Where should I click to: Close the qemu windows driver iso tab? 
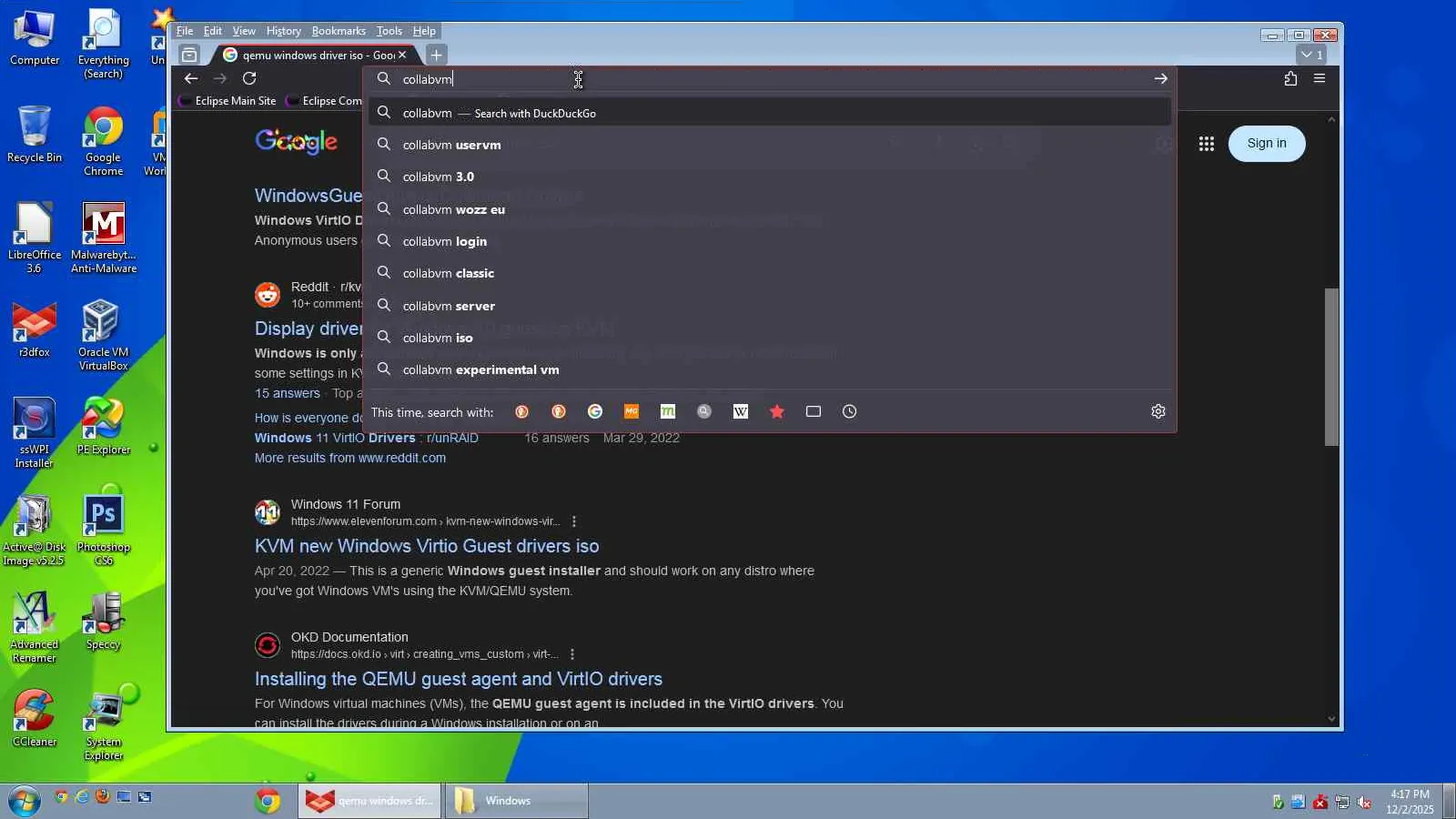click(x=402, y=56)
